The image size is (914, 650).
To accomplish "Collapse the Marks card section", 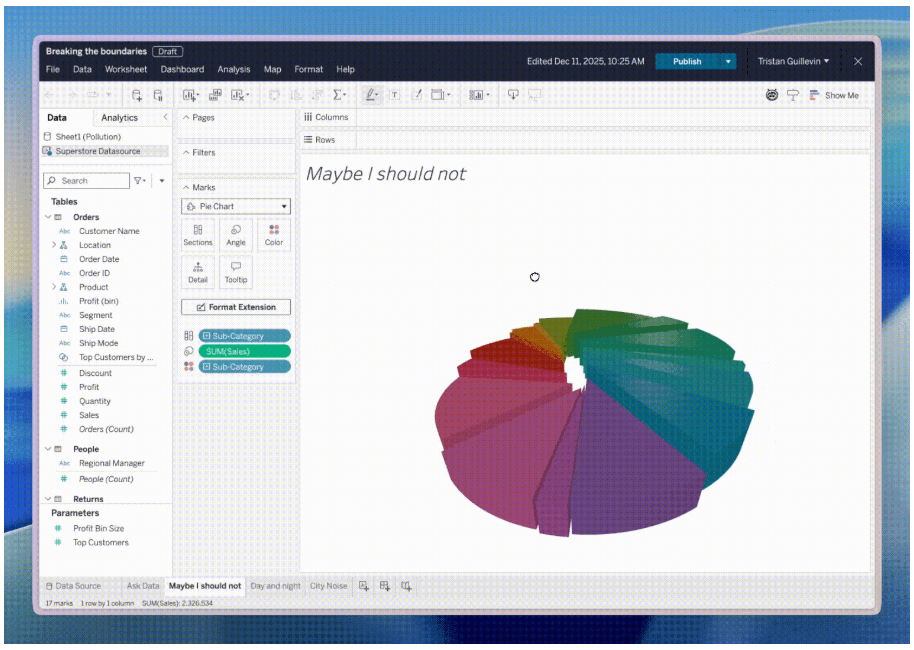I will tap(185, 187).
